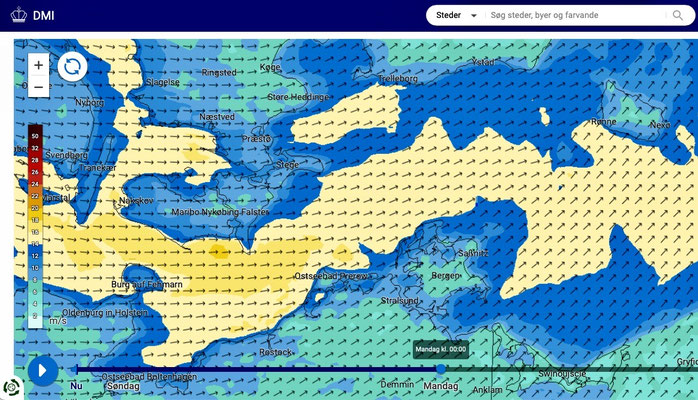Click the Ostseebad Boltenhagen map label
The image size is (698, 400).
tap(149, 376)
